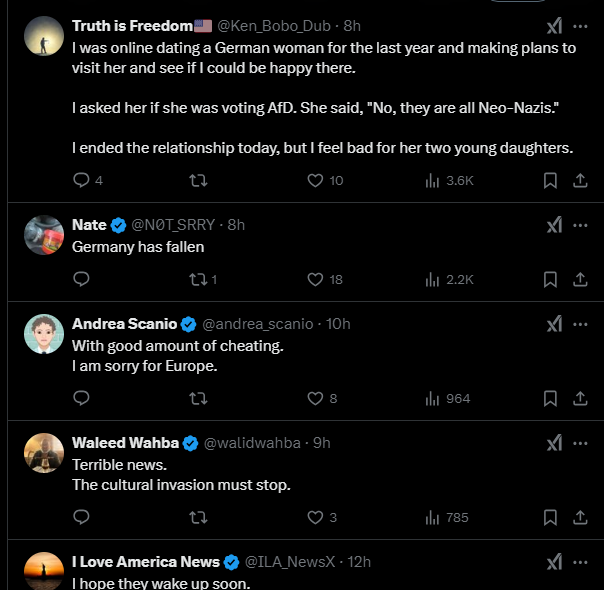
Task: Open the @ILA_NewsX handle link
Action: coord(289,562)
